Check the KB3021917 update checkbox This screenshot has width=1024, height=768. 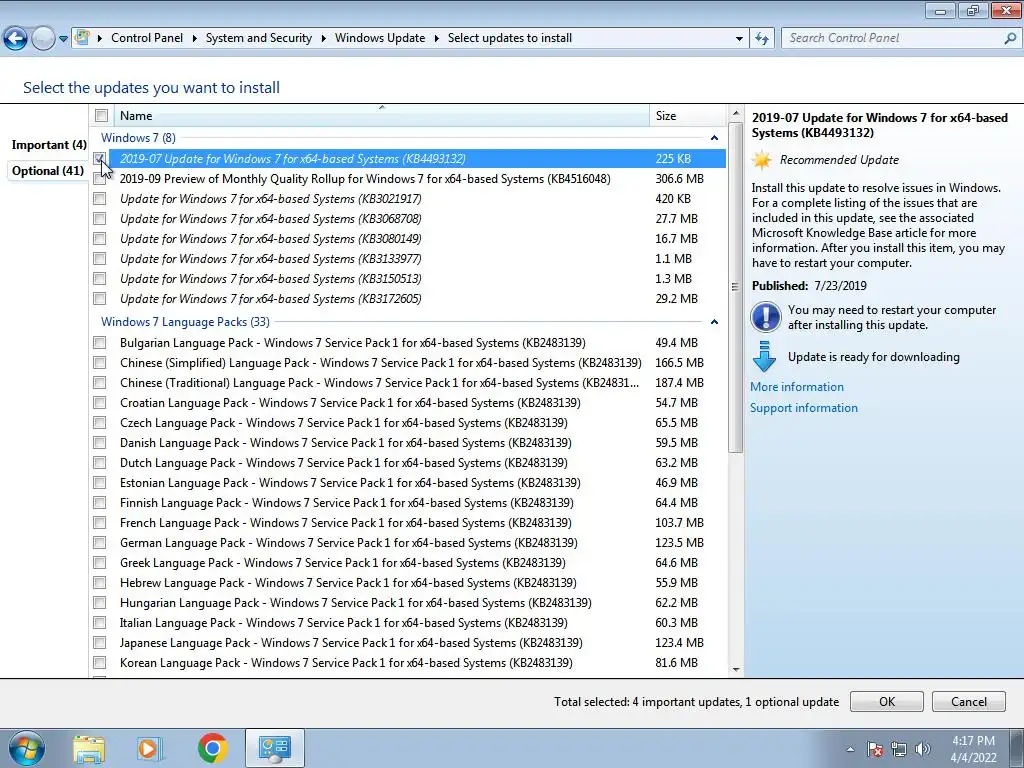pyautogui.click(x=100, y=199)
